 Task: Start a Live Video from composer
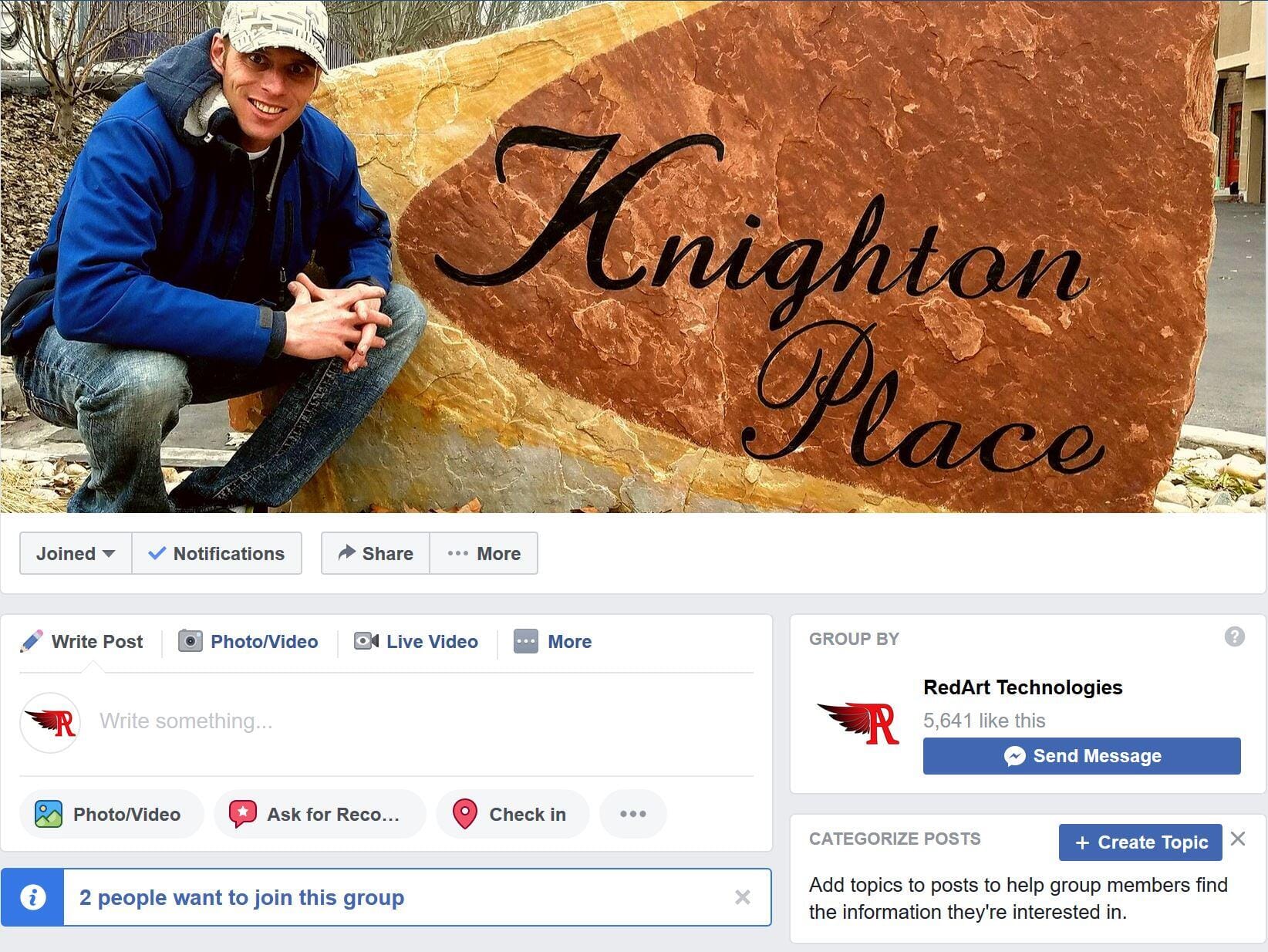tap(416, 641)
